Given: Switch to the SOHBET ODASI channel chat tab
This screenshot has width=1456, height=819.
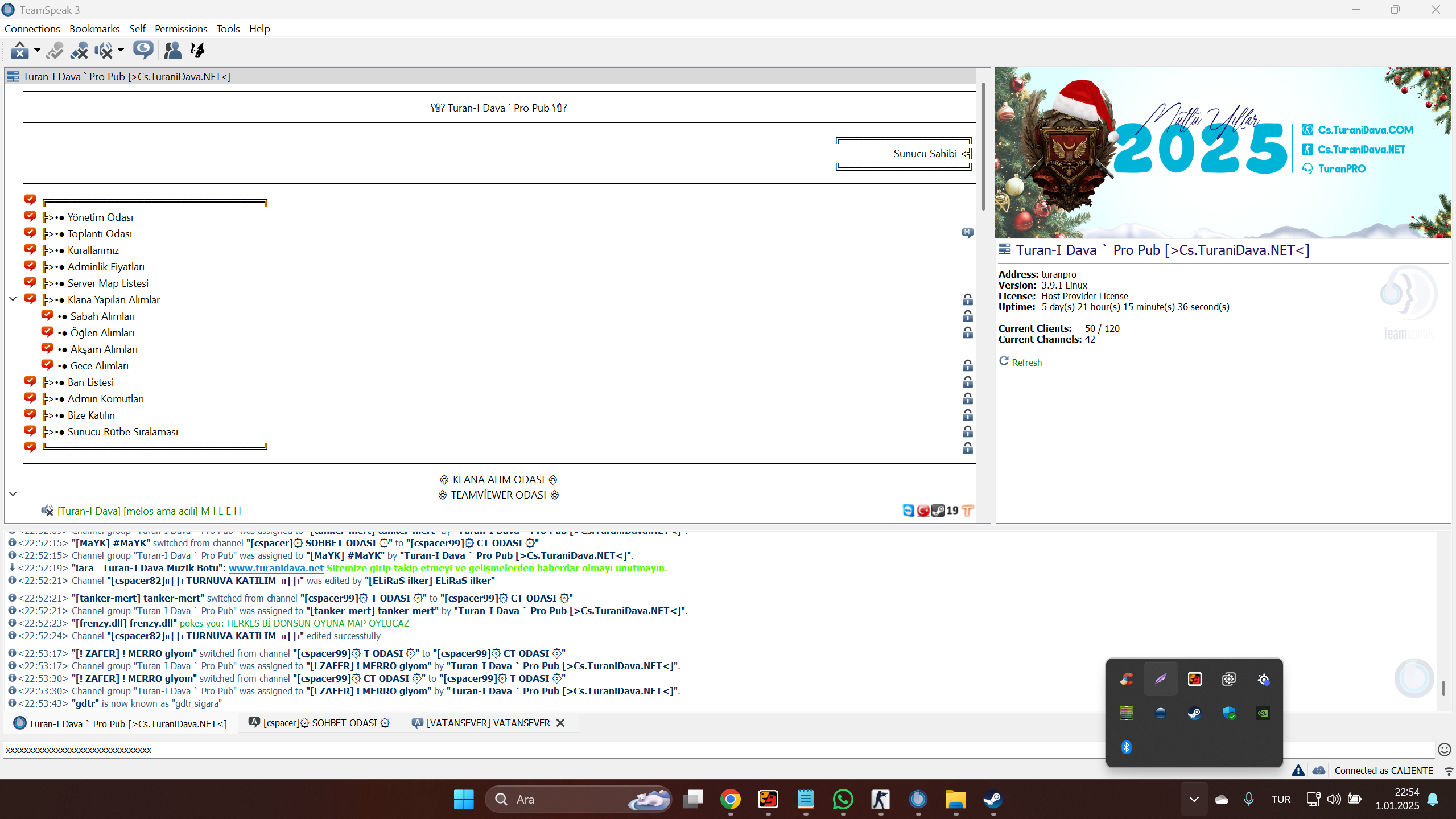Looking at the screenshot, I should pyautogui.click(x=320, y=723).
